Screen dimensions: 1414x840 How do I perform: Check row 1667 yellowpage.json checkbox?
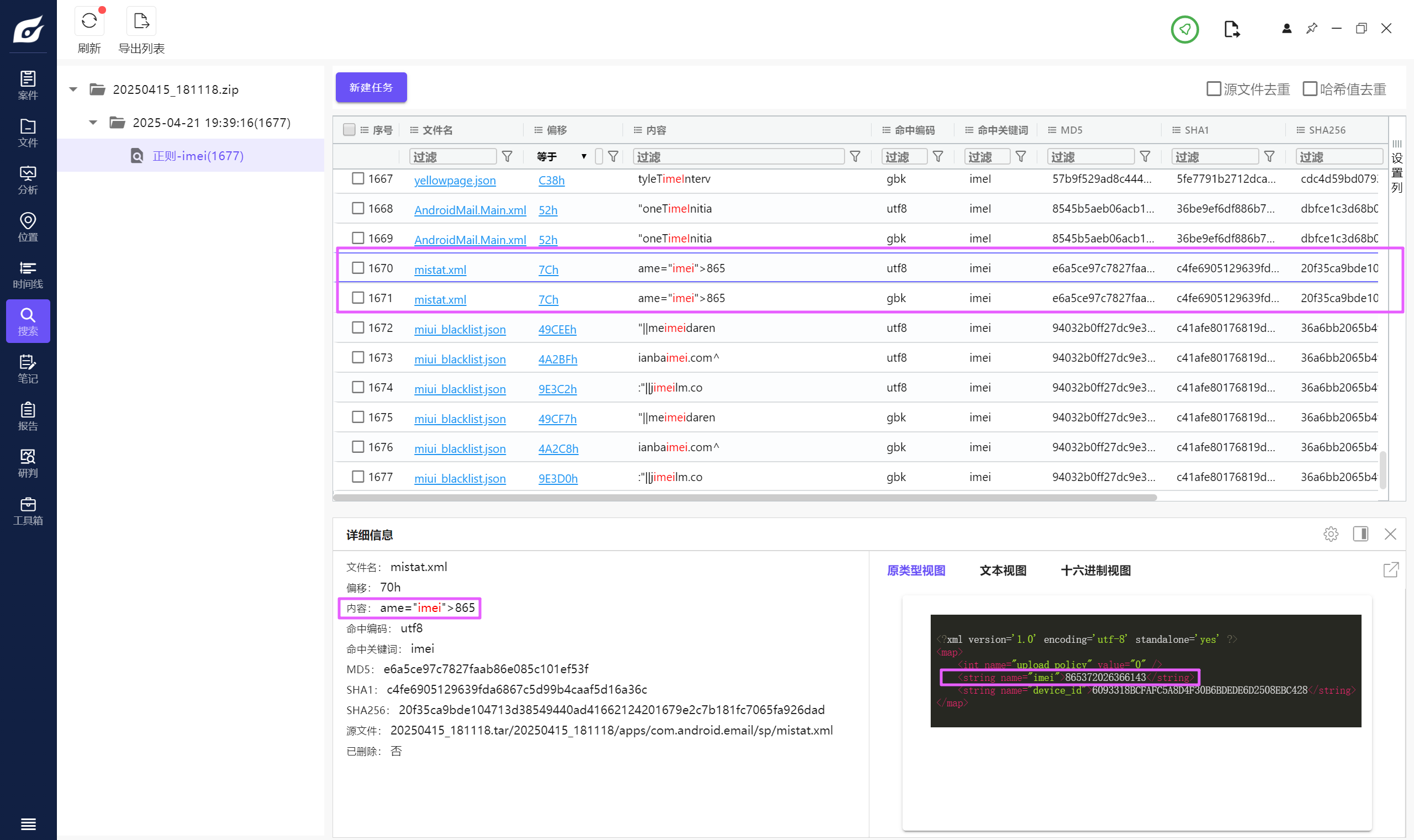358,178
